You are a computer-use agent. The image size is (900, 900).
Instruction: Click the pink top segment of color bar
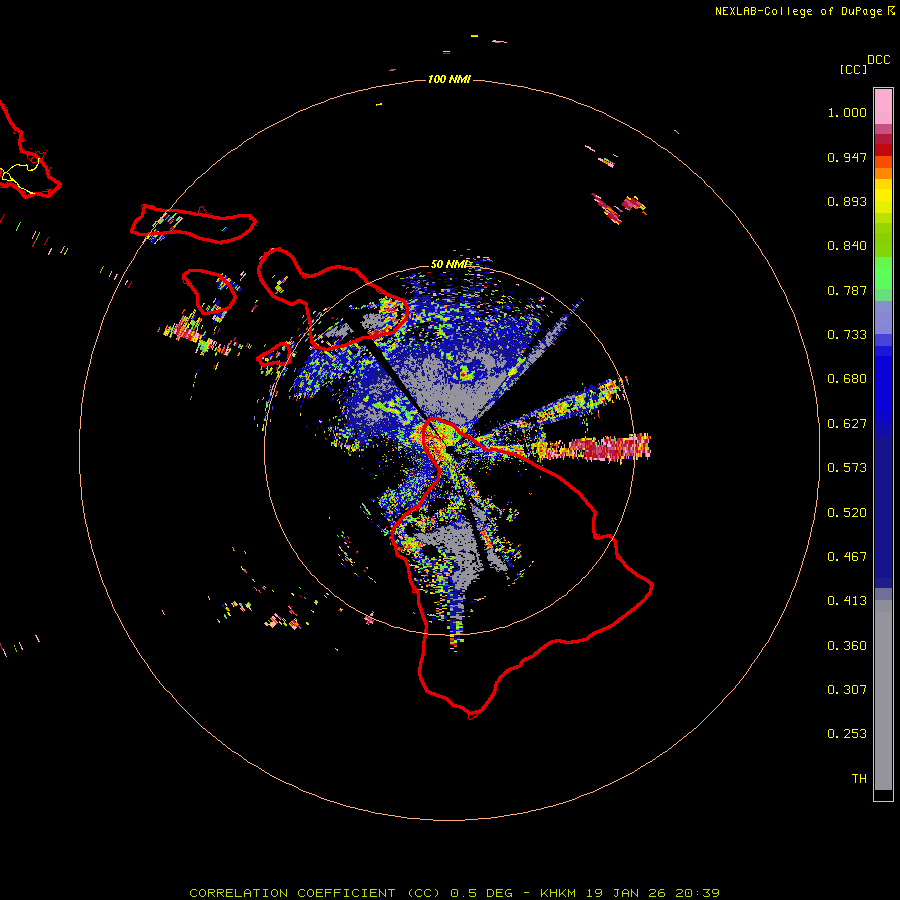pyautogui.click(x=883, y=106)
